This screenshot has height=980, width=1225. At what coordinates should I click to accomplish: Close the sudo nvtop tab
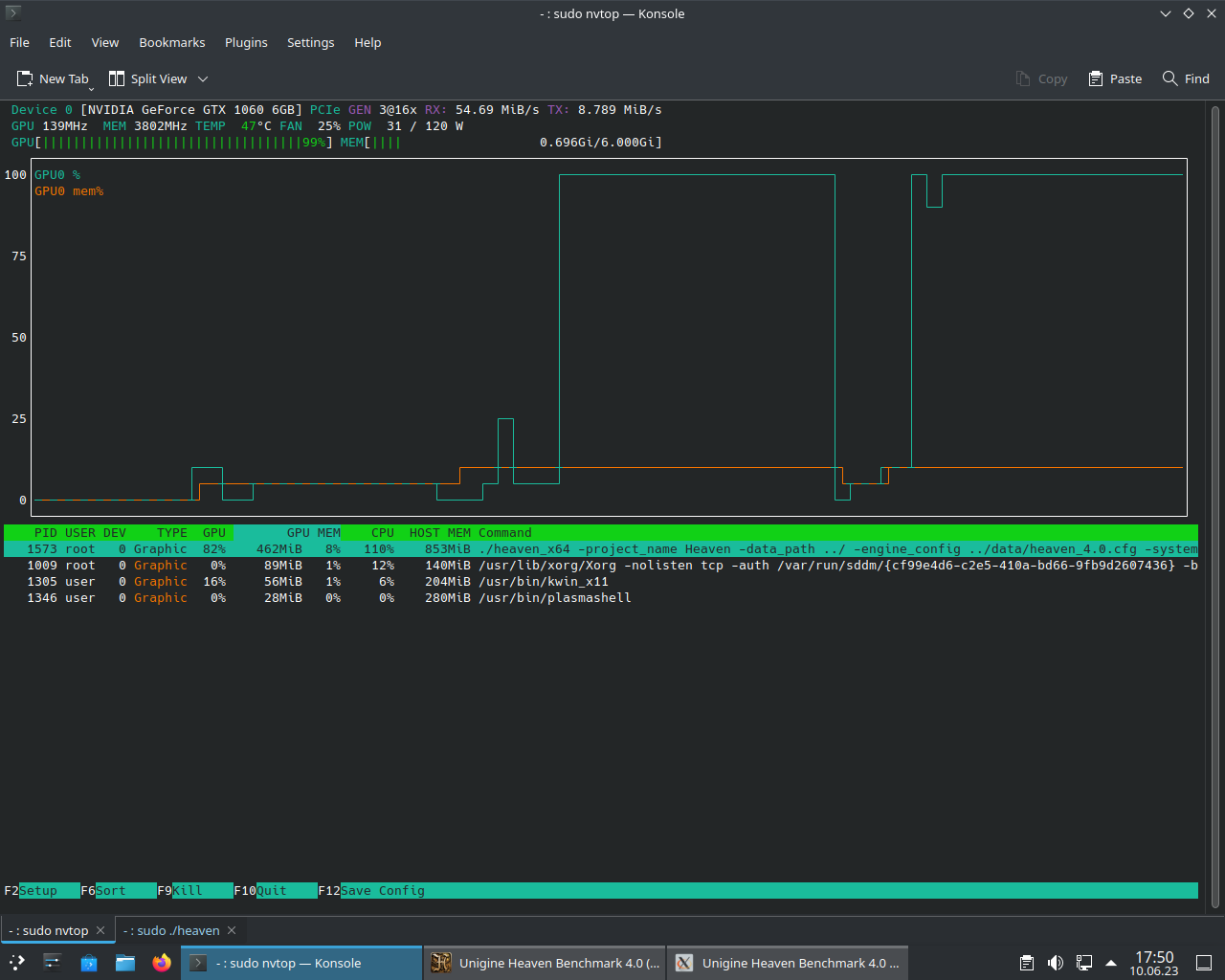click(x=100, y=930)
